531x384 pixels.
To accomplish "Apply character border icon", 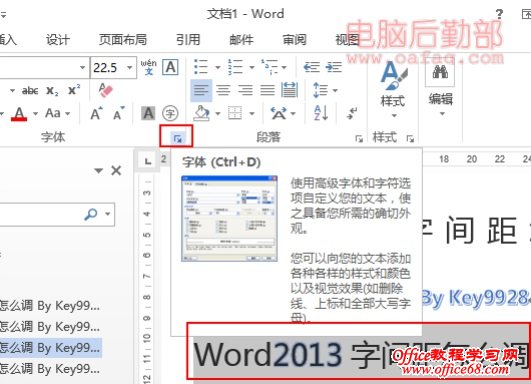I will (x=170, y=67).
